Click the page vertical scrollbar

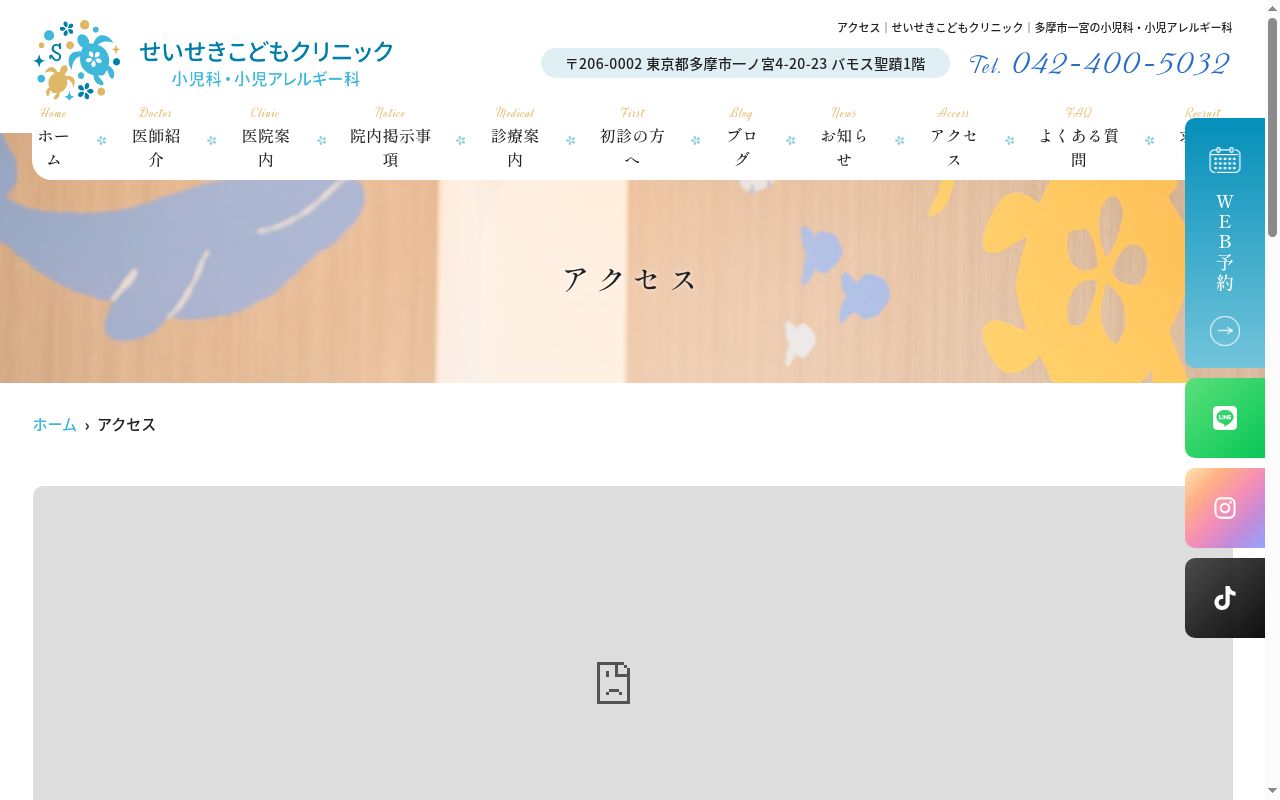pos(1272,128)
